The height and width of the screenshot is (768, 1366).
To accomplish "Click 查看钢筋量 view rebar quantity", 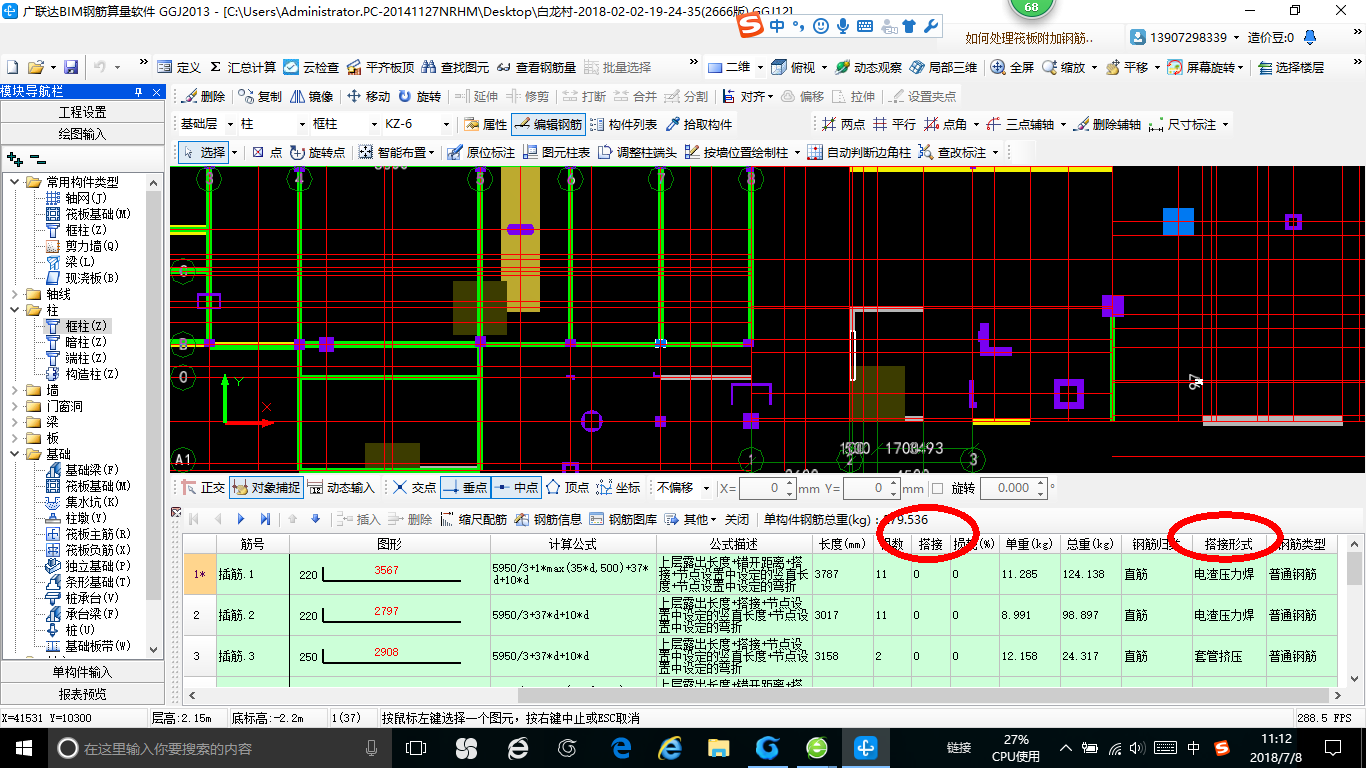I will [x=536, y=67].
